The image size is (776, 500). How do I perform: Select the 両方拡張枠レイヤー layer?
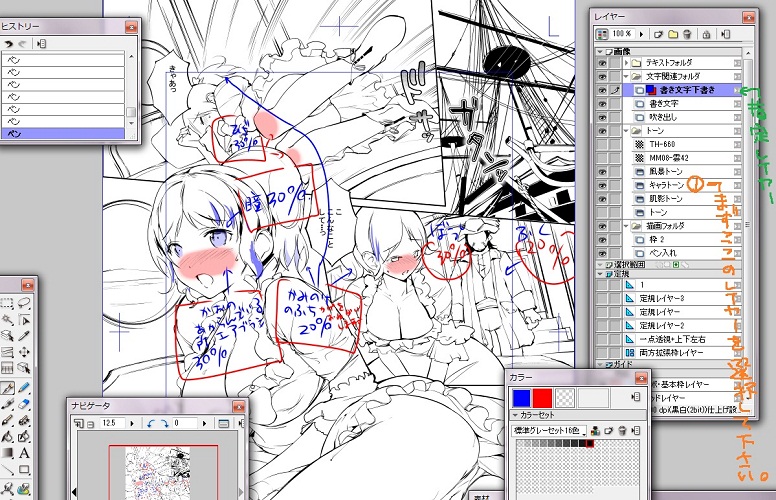pyautogui.click(x=682, y=352)
